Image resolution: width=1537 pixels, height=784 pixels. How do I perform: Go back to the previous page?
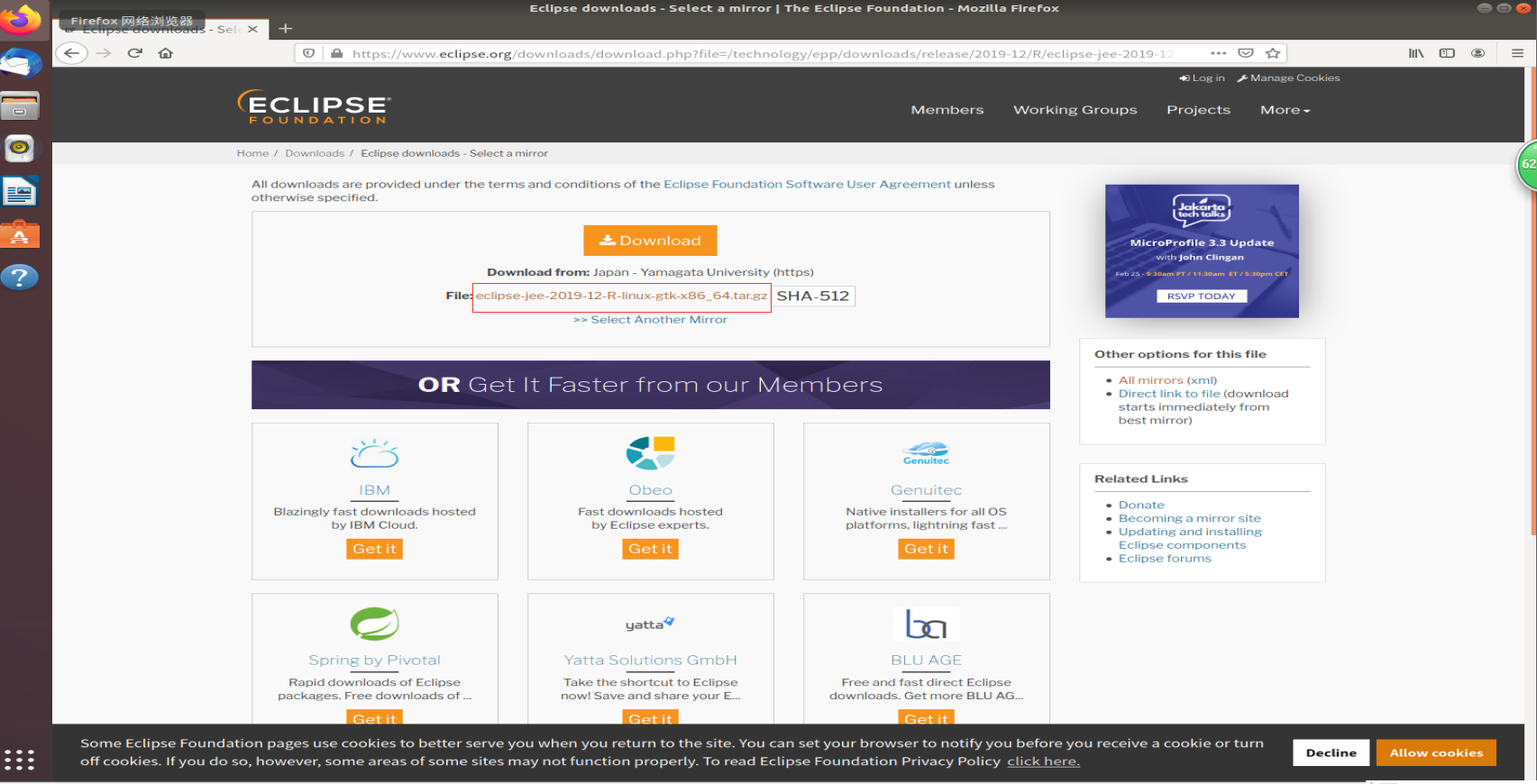[71, 53]
